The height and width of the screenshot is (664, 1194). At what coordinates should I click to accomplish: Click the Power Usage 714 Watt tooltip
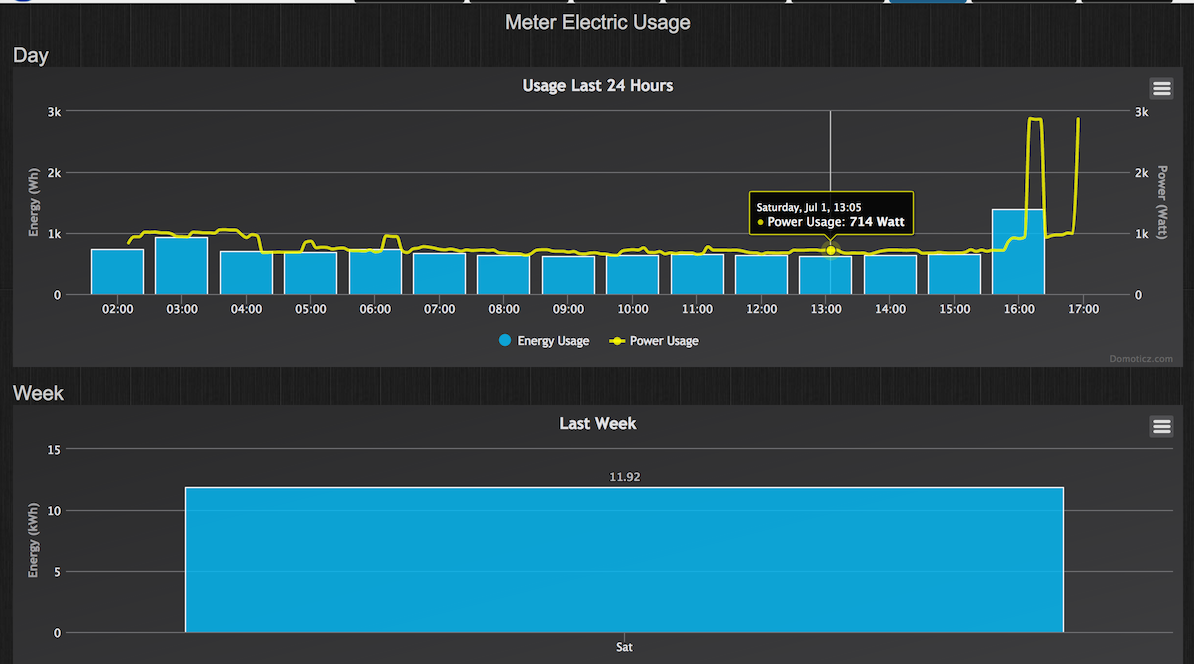[830, 214]
